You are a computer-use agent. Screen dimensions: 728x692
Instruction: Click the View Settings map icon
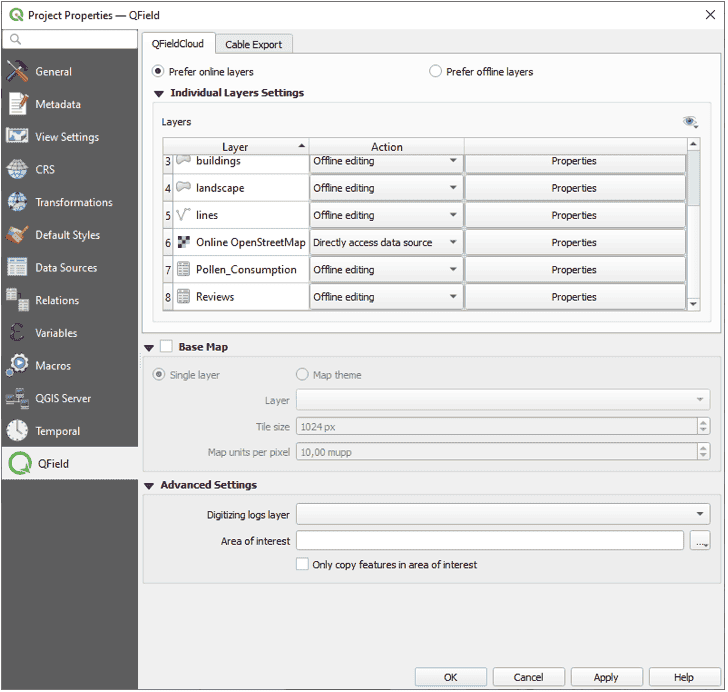[x=17, y=137]
